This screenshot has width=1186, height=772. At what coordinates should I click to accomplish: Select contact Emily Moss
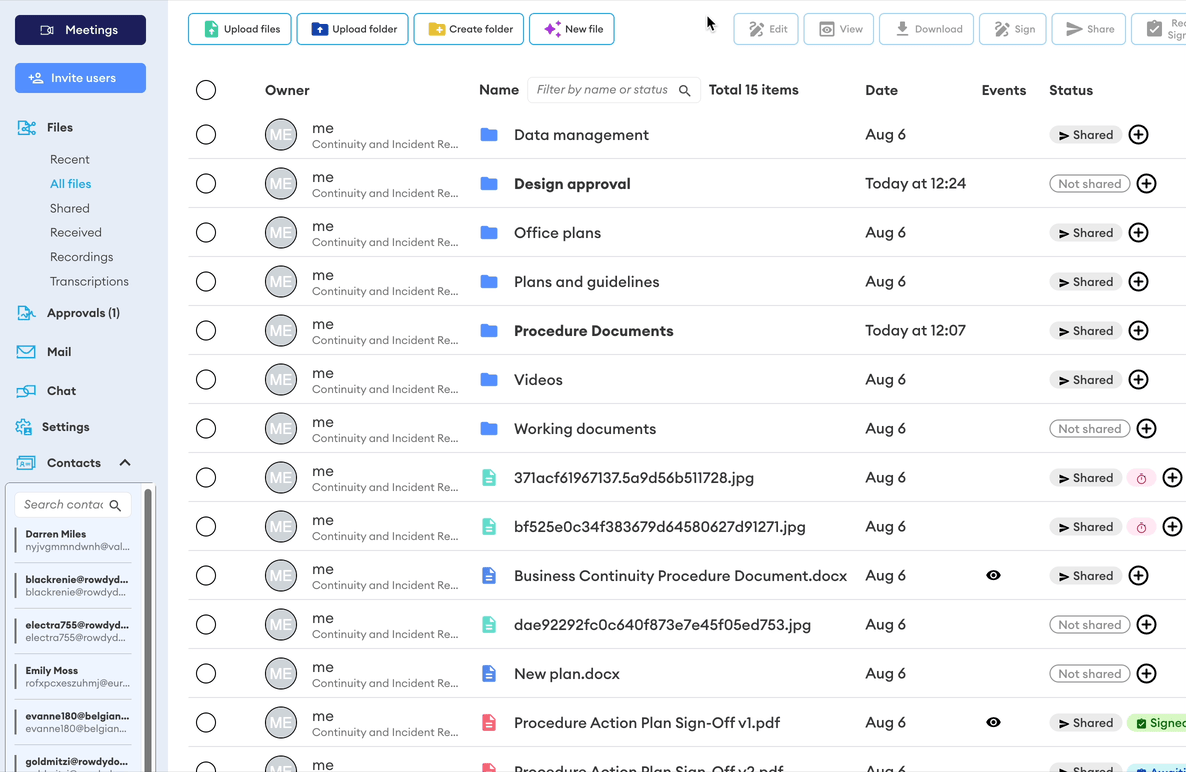click(74, 676)
